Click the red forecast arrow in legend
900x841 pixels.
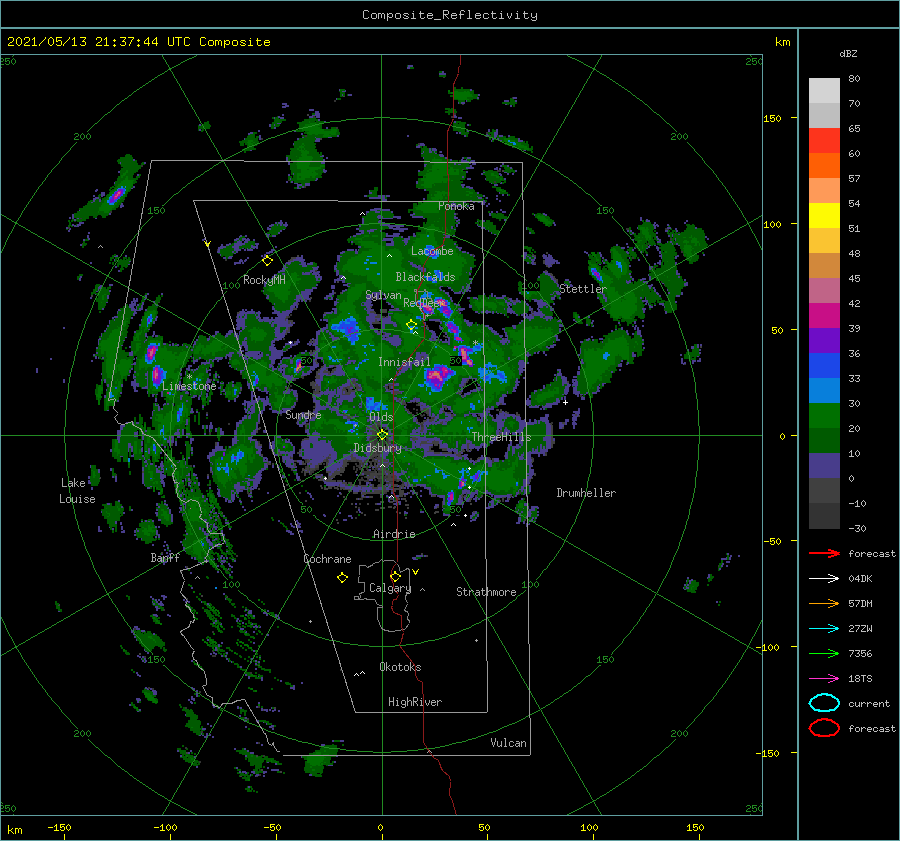824,553
